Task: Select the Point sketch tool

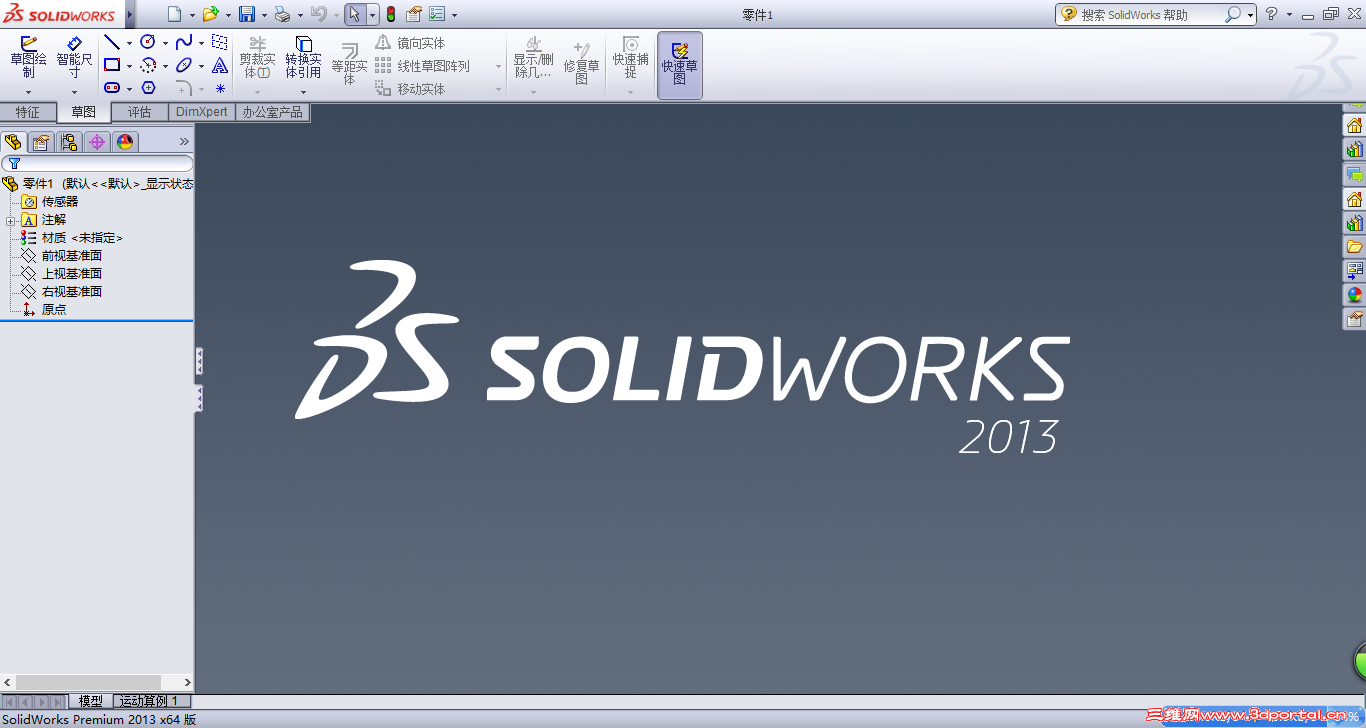Action: click(220, 88)
